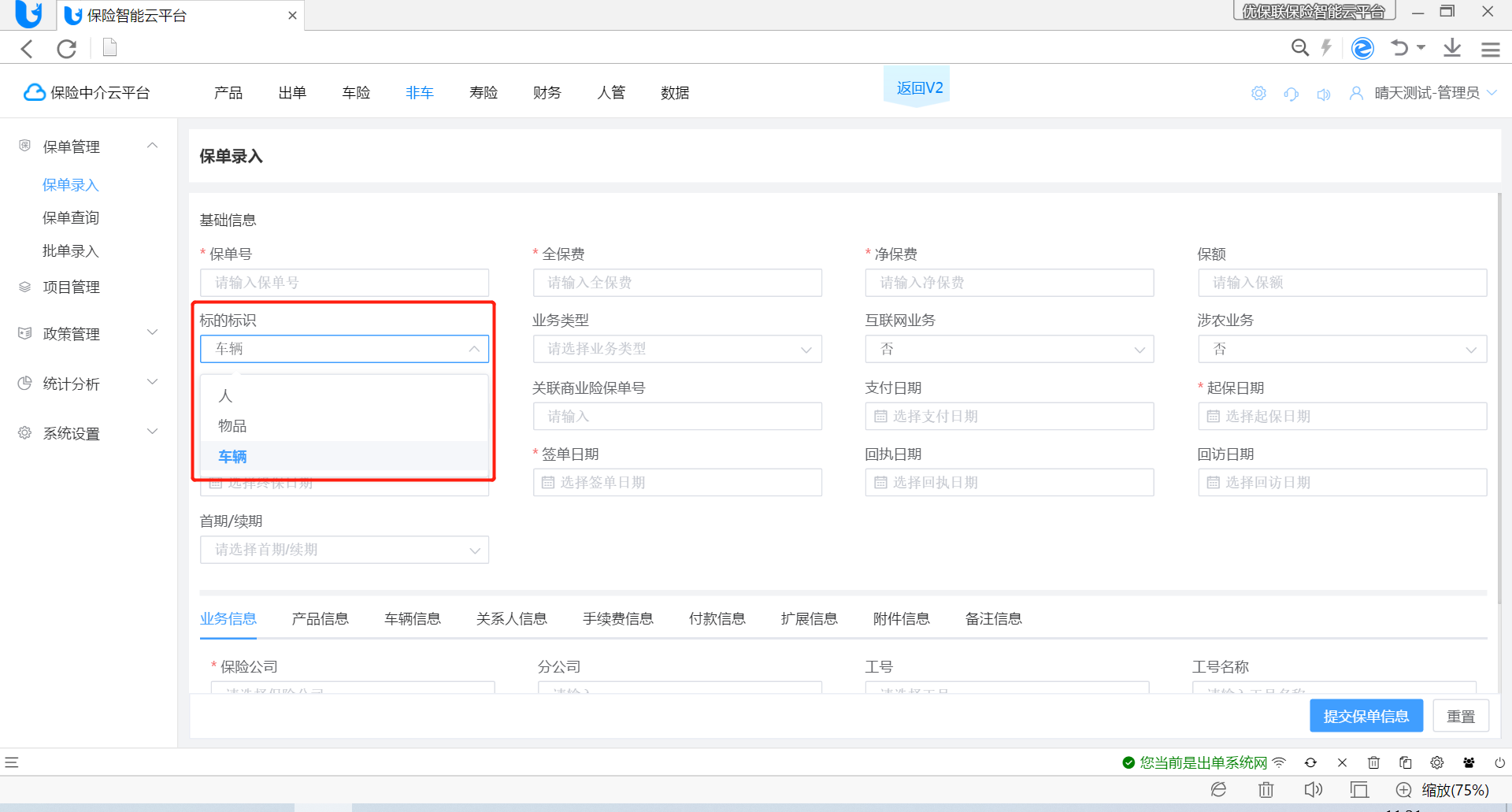Open 批单录入 in the sidebar
The width and height of the screenshot is (1512, 812).
pyautogui.click(x=71, y=251)
